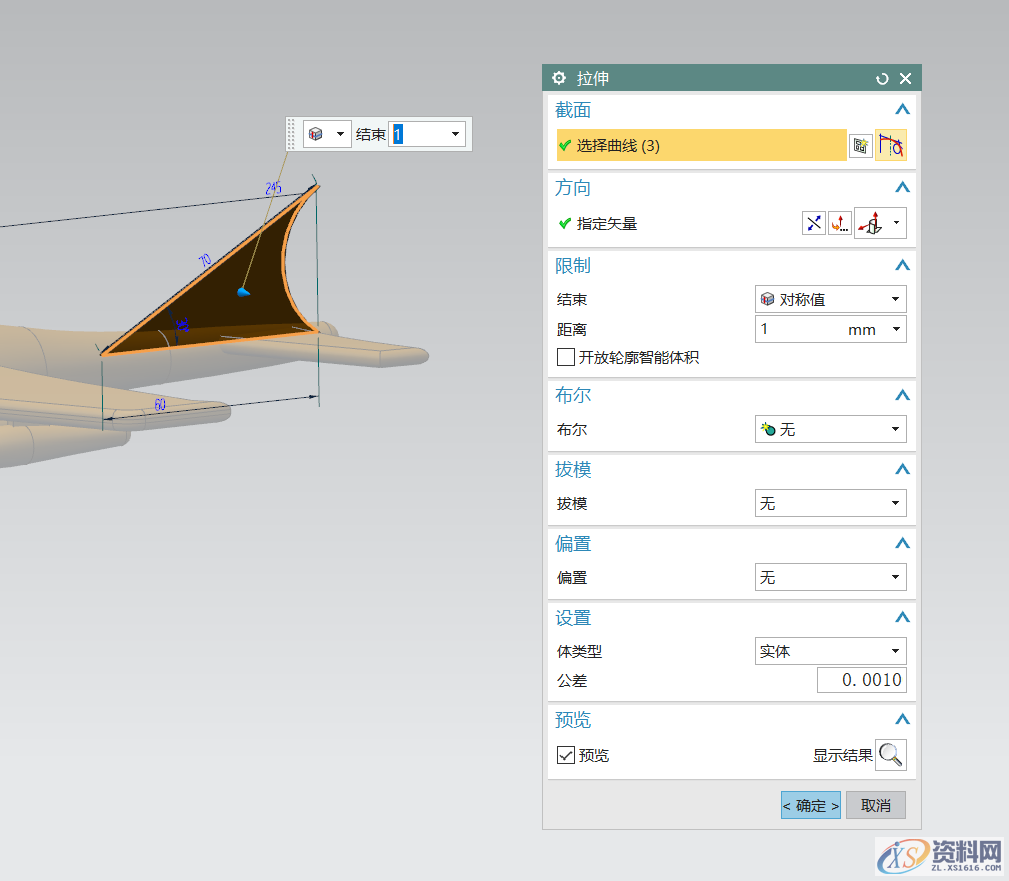Click the inferred vector icon

coord(872,224)
